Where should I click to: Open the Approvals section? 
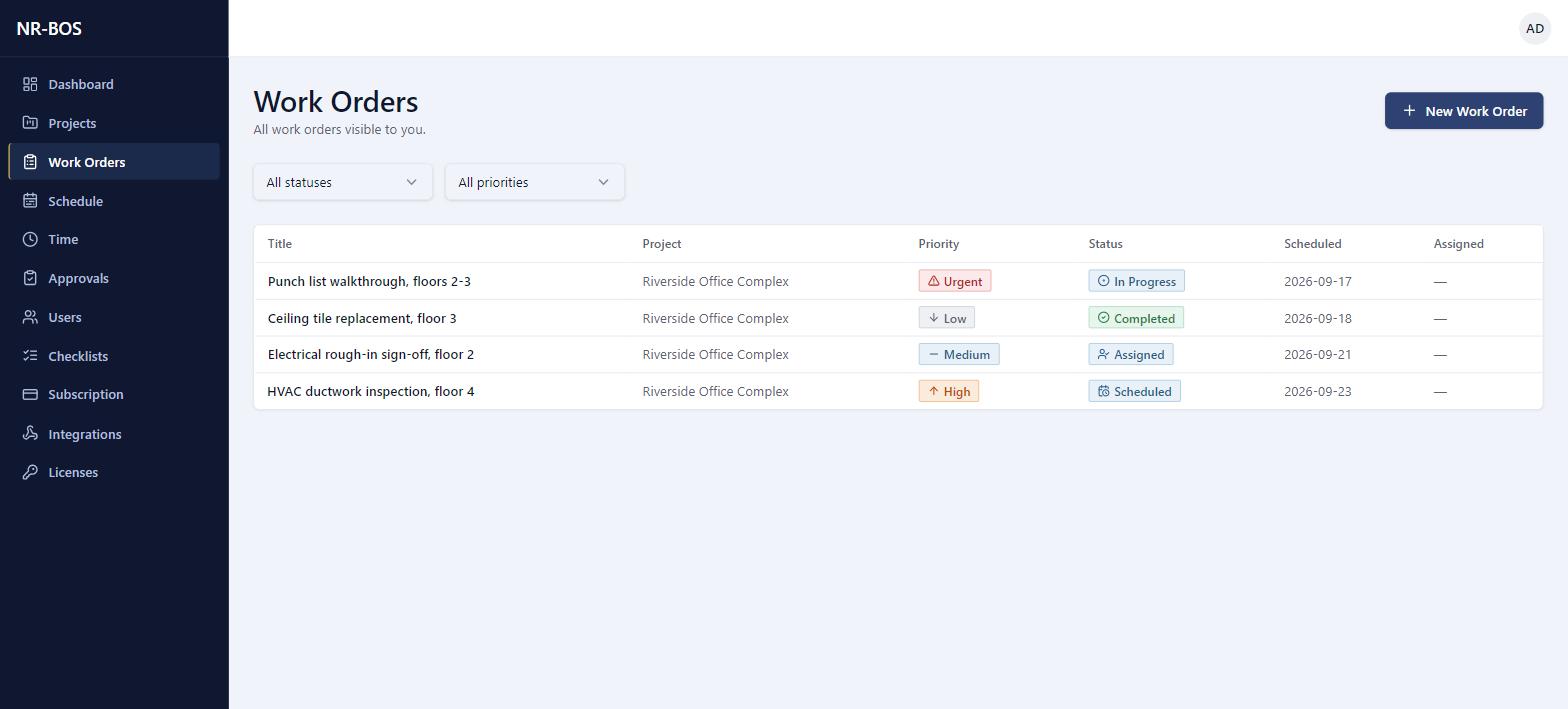[114, 278]
